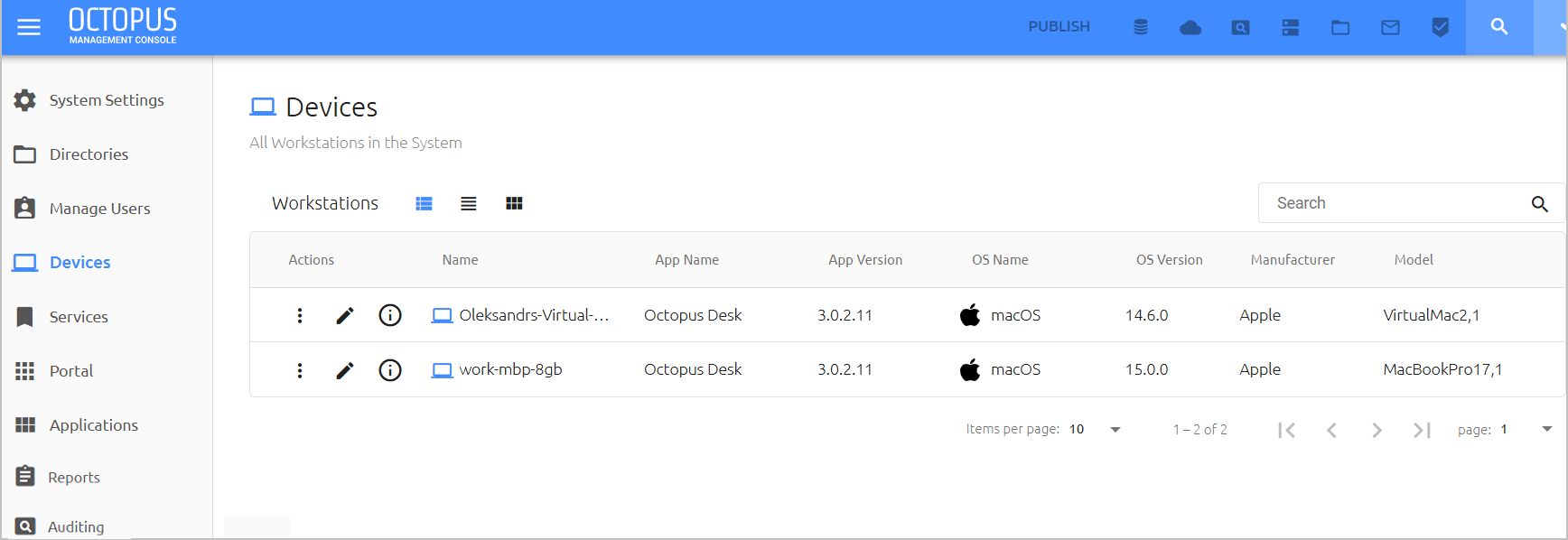Go to first page

1287,430
